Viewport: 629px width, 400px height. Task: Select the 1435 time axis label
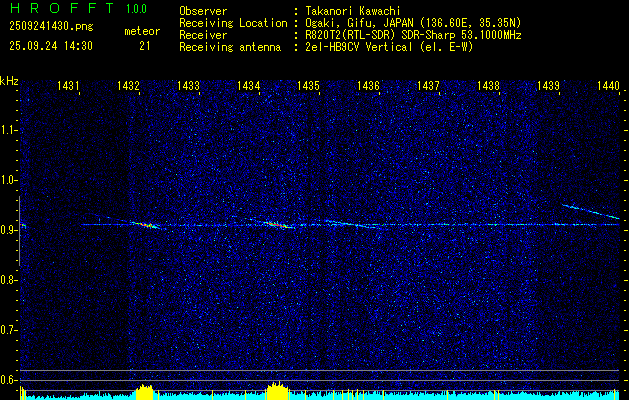[308, 85]
